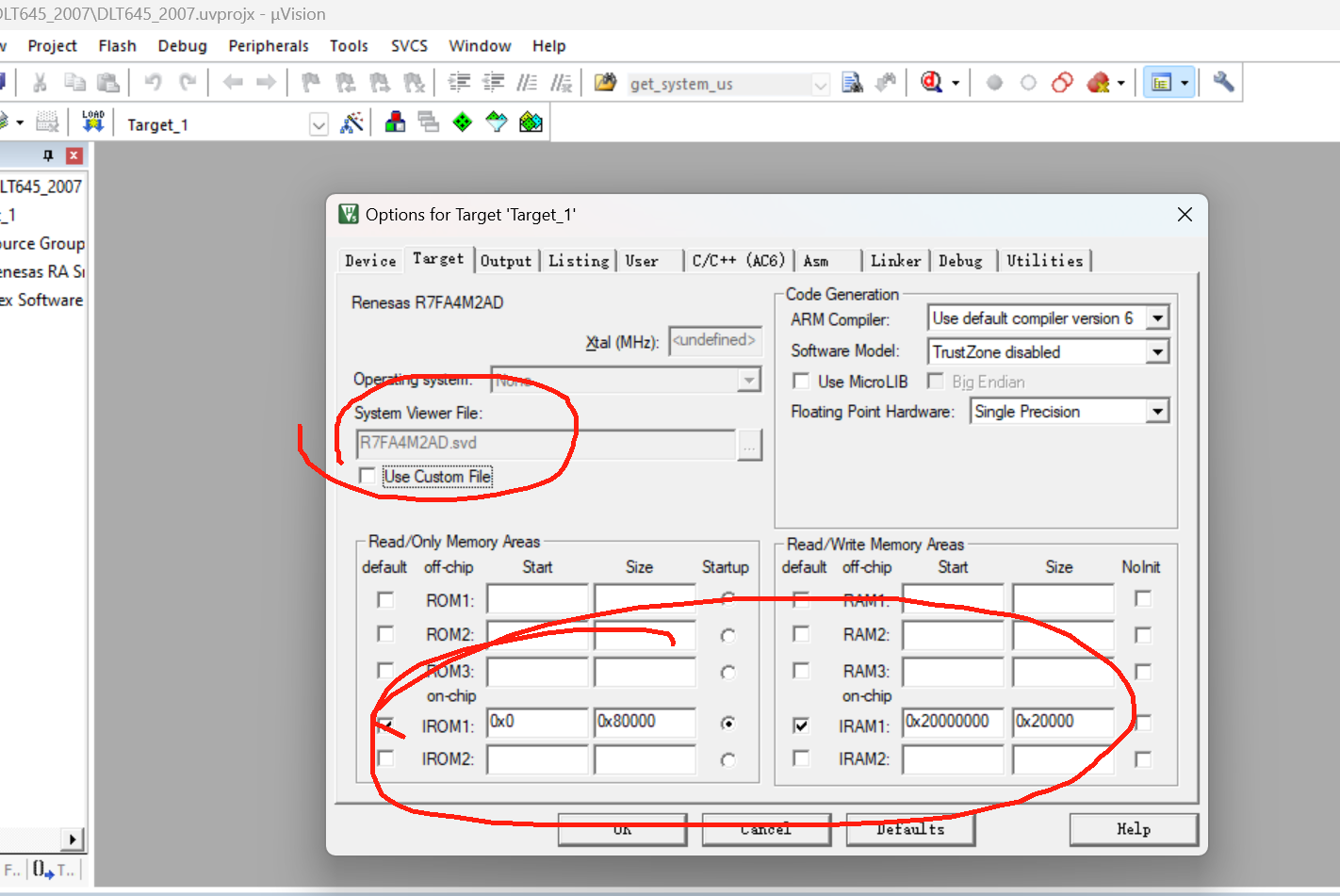Open the Floating Point Hardware dropdown
The height and width of the screenshot is (896, 1340).
1157,412
